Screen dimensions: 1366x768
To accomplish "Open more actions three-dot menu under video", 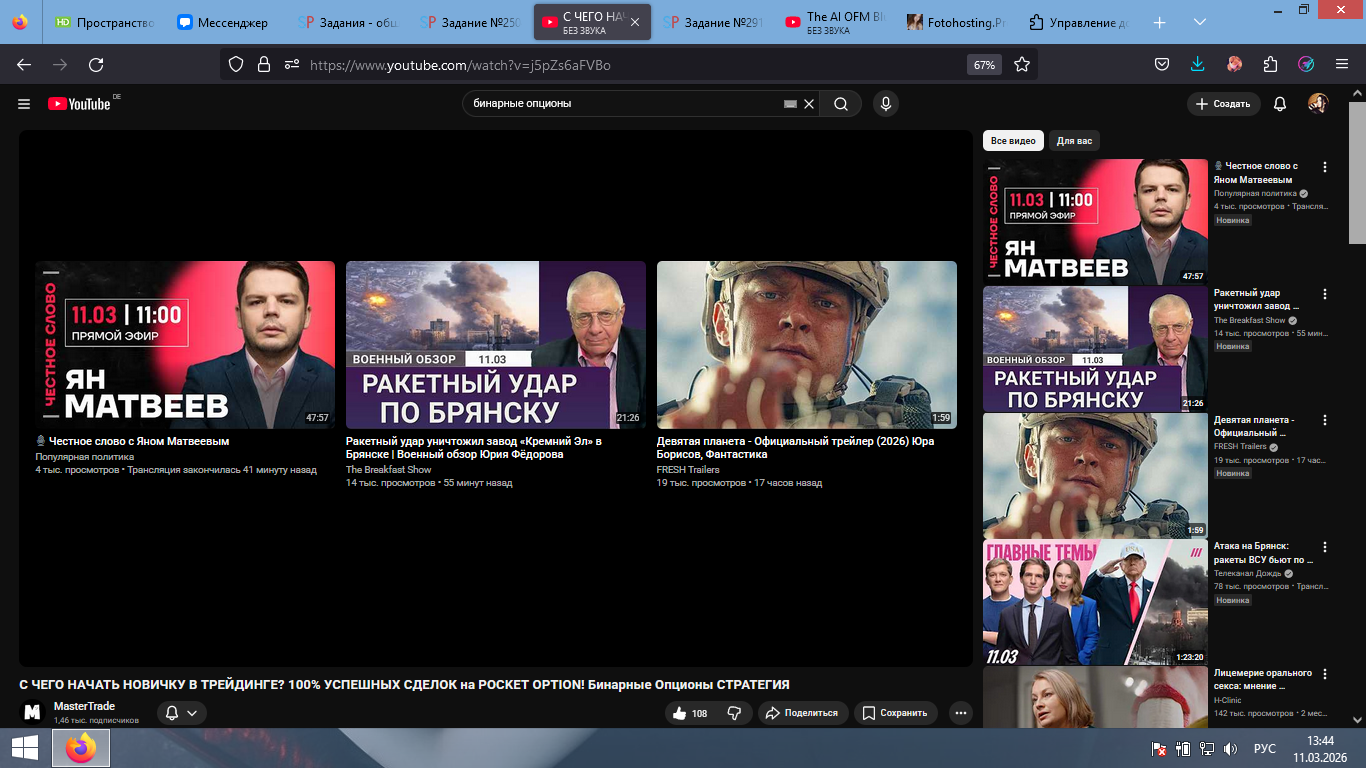I will point(960,713).
